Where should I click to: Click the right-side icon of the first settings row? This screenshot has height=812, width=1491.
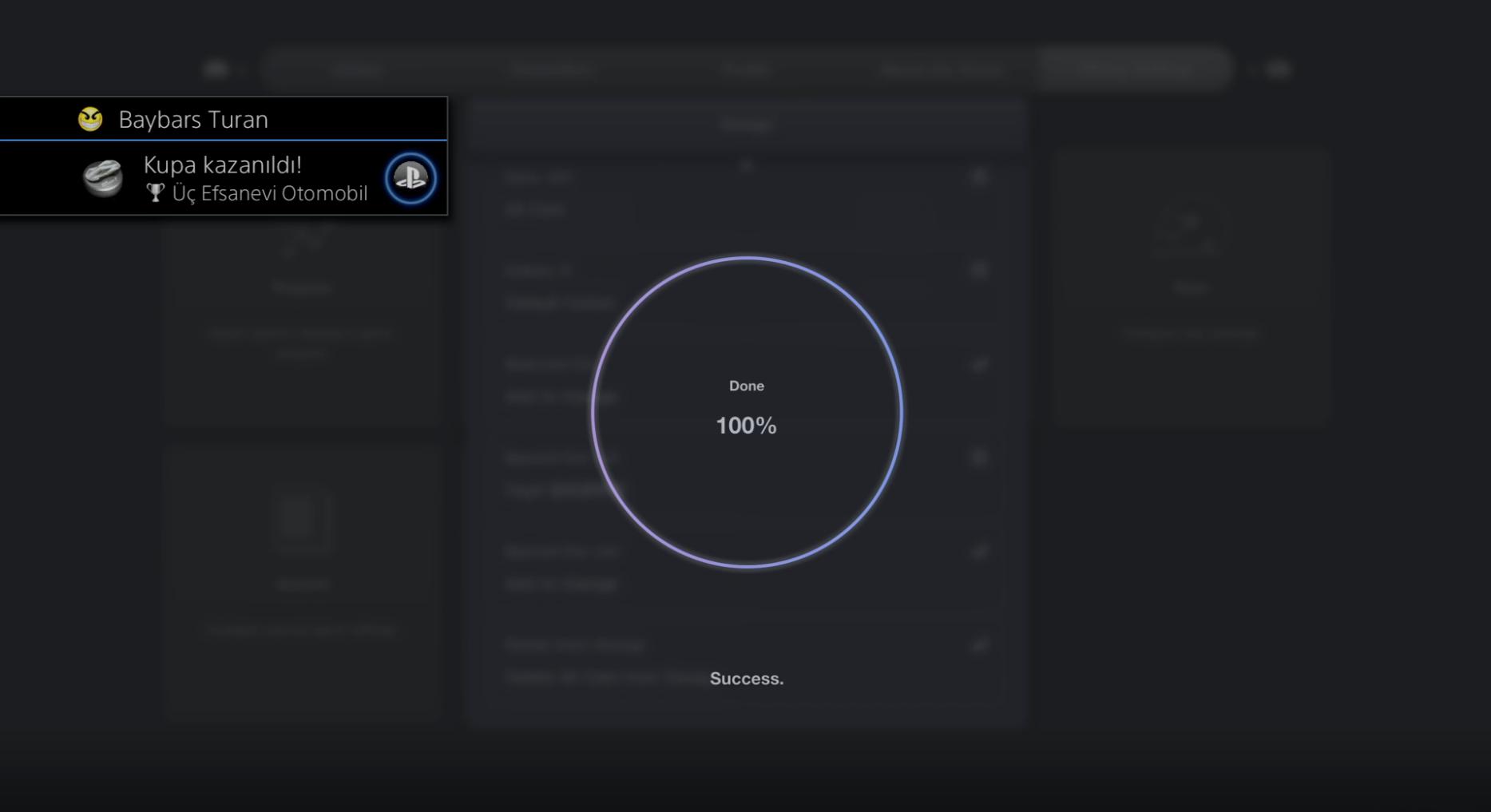[979, 176]
